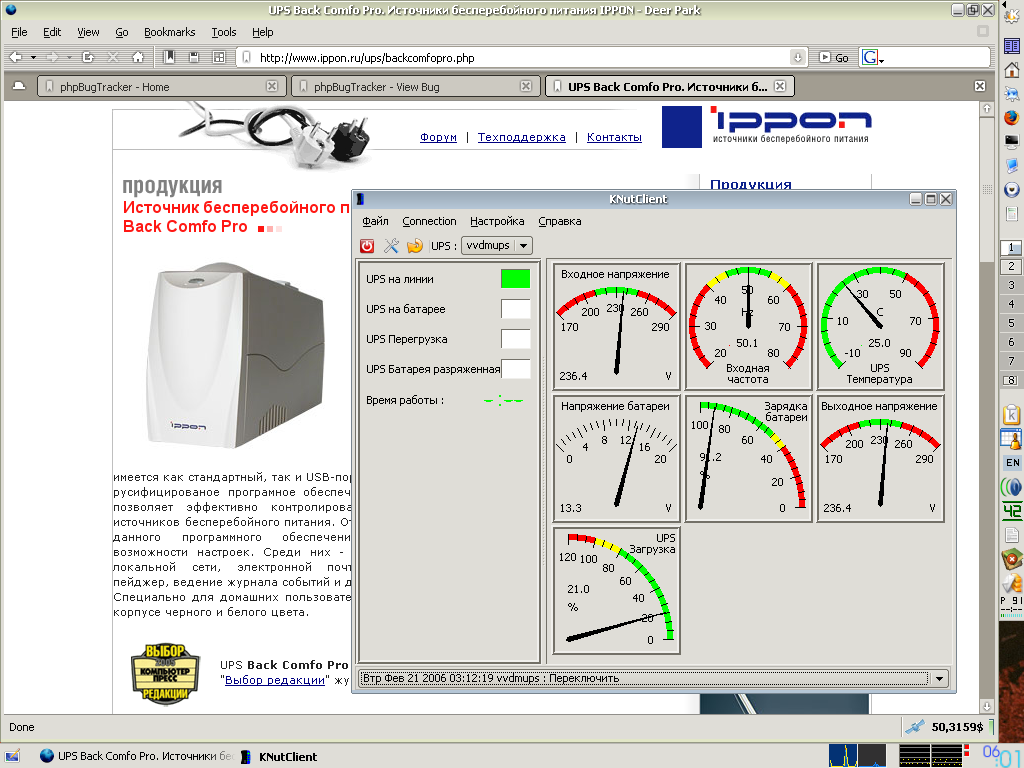
Task: Click the browser vertical scrollbar down arrow
Action: coord(987,706)
